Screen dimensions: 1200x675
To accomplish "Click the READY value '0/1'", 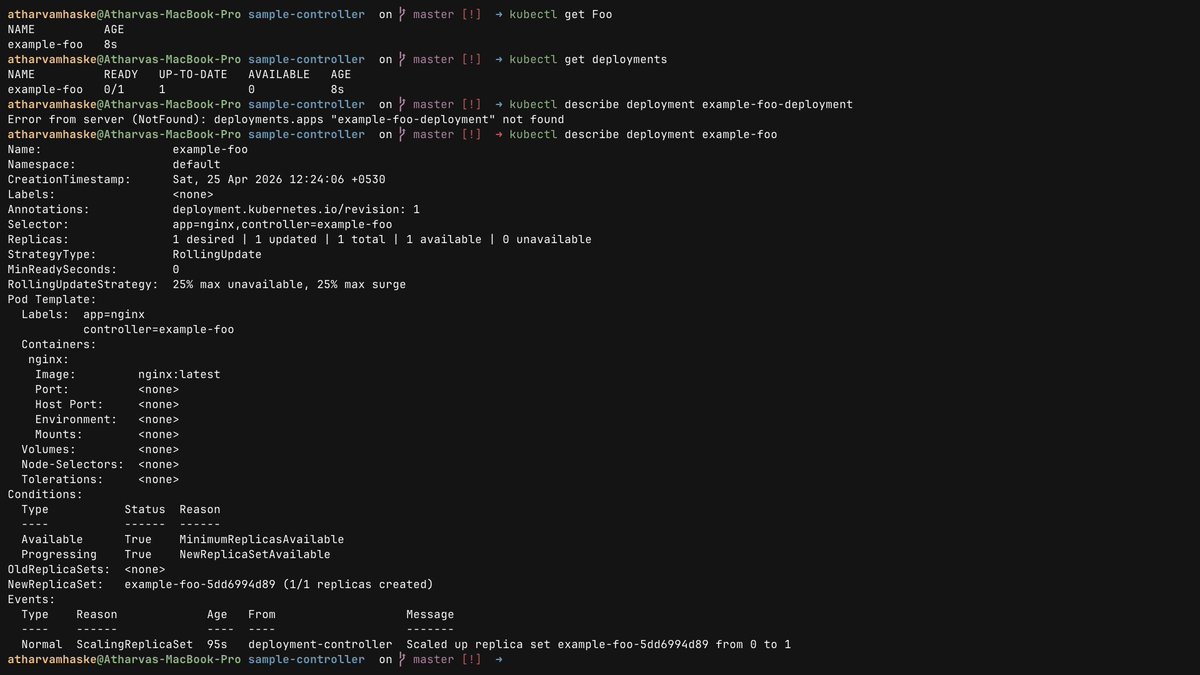I will pyautogui.click(x=114, y=90).
